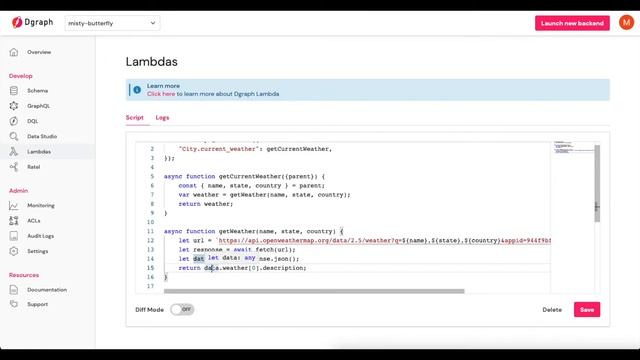Open Ratel in sidebar

pyautogui.click(x=33, y=167)
